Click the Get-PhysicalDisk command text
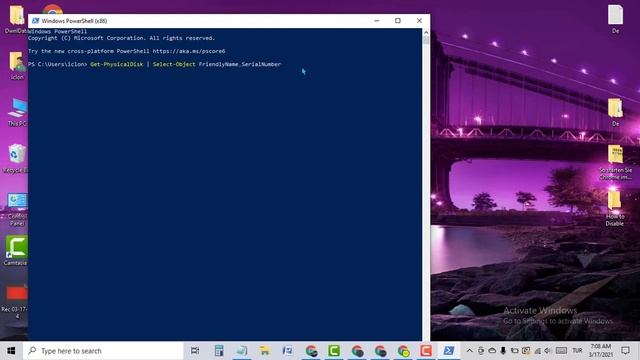The image size is (640, 360). click(x=117, y=64)
